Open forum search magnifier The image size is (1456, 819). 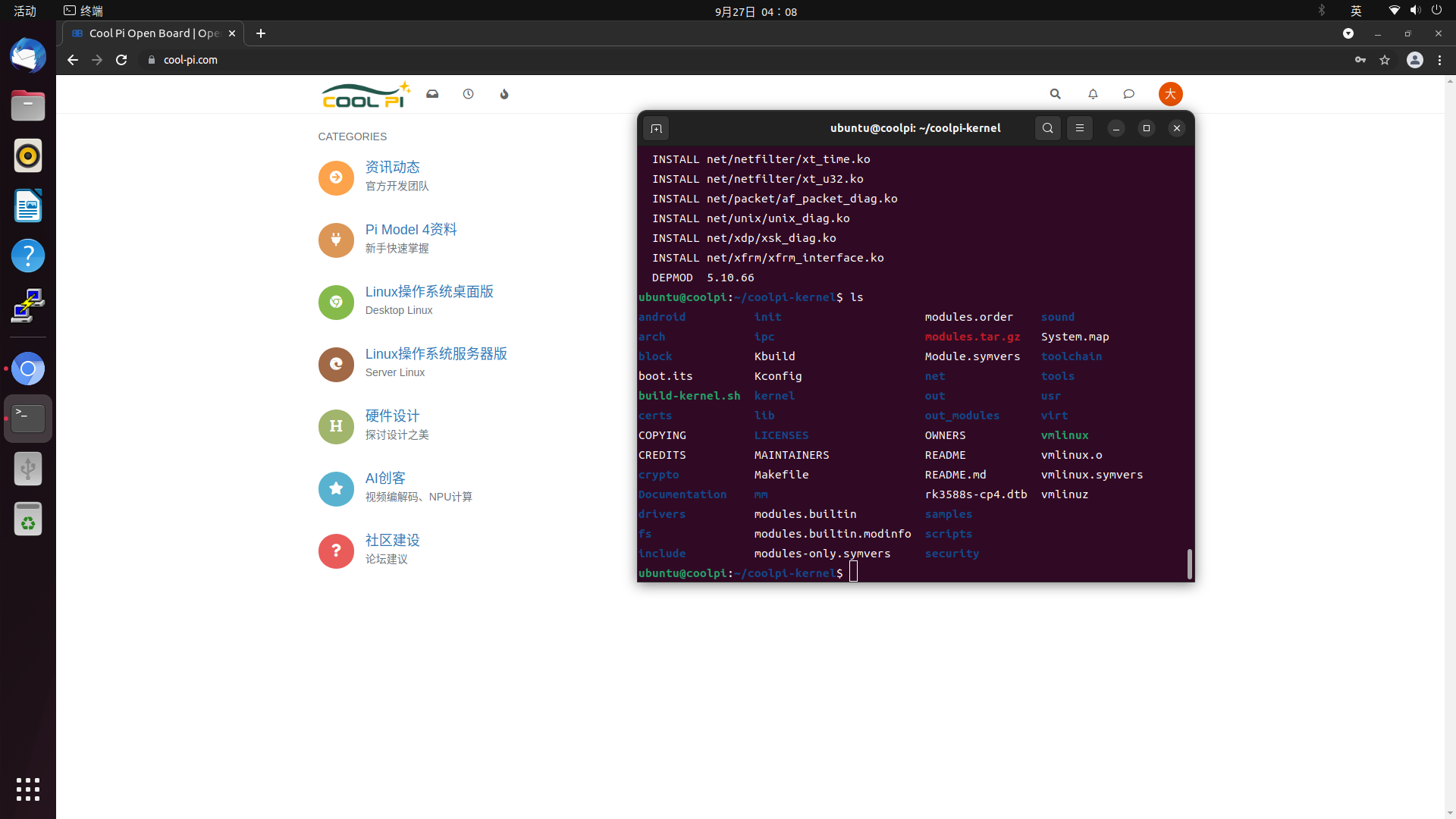pos(1055,94)
